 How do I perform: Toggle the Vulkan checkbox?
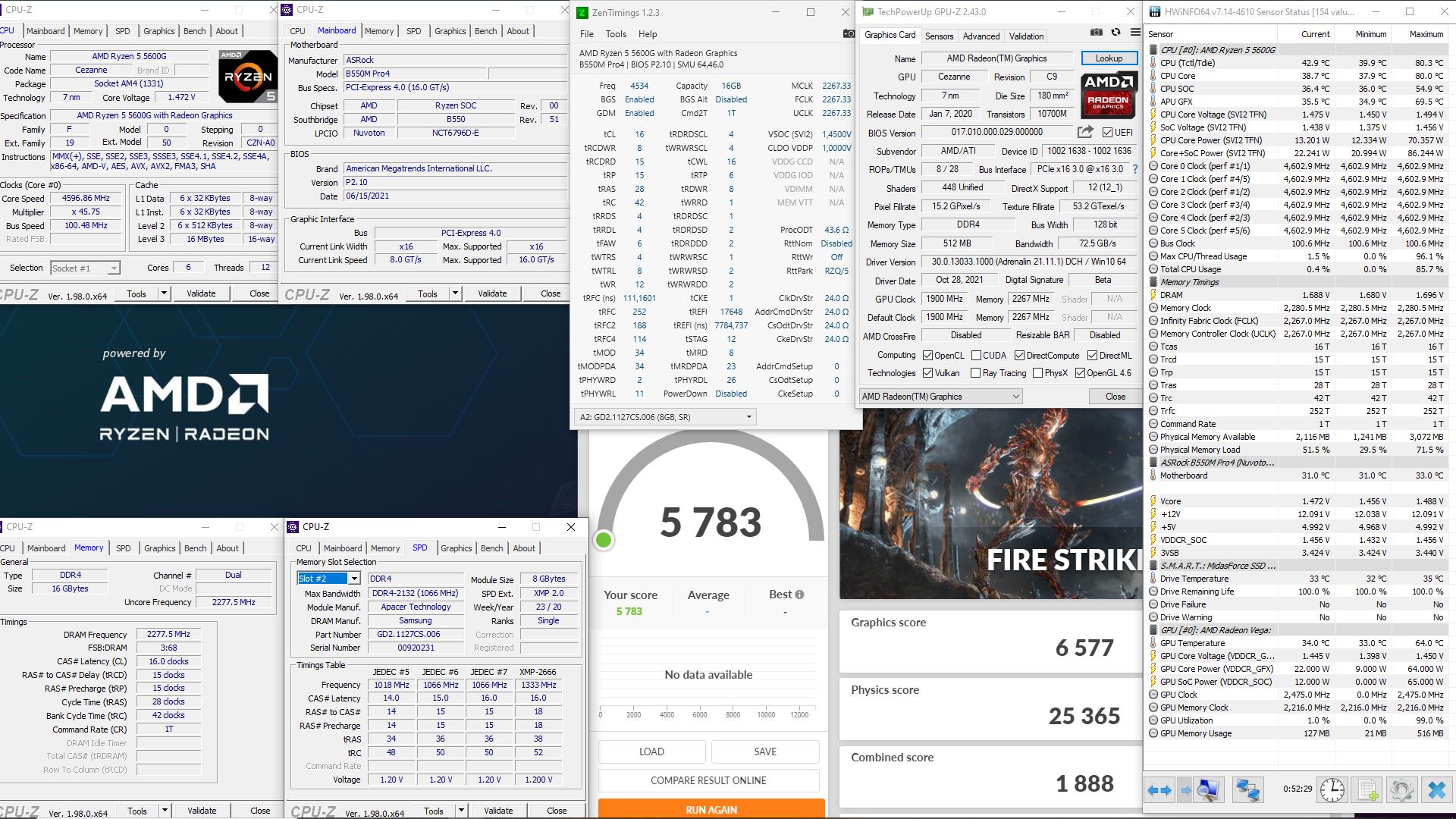click(x=927, y=373)
